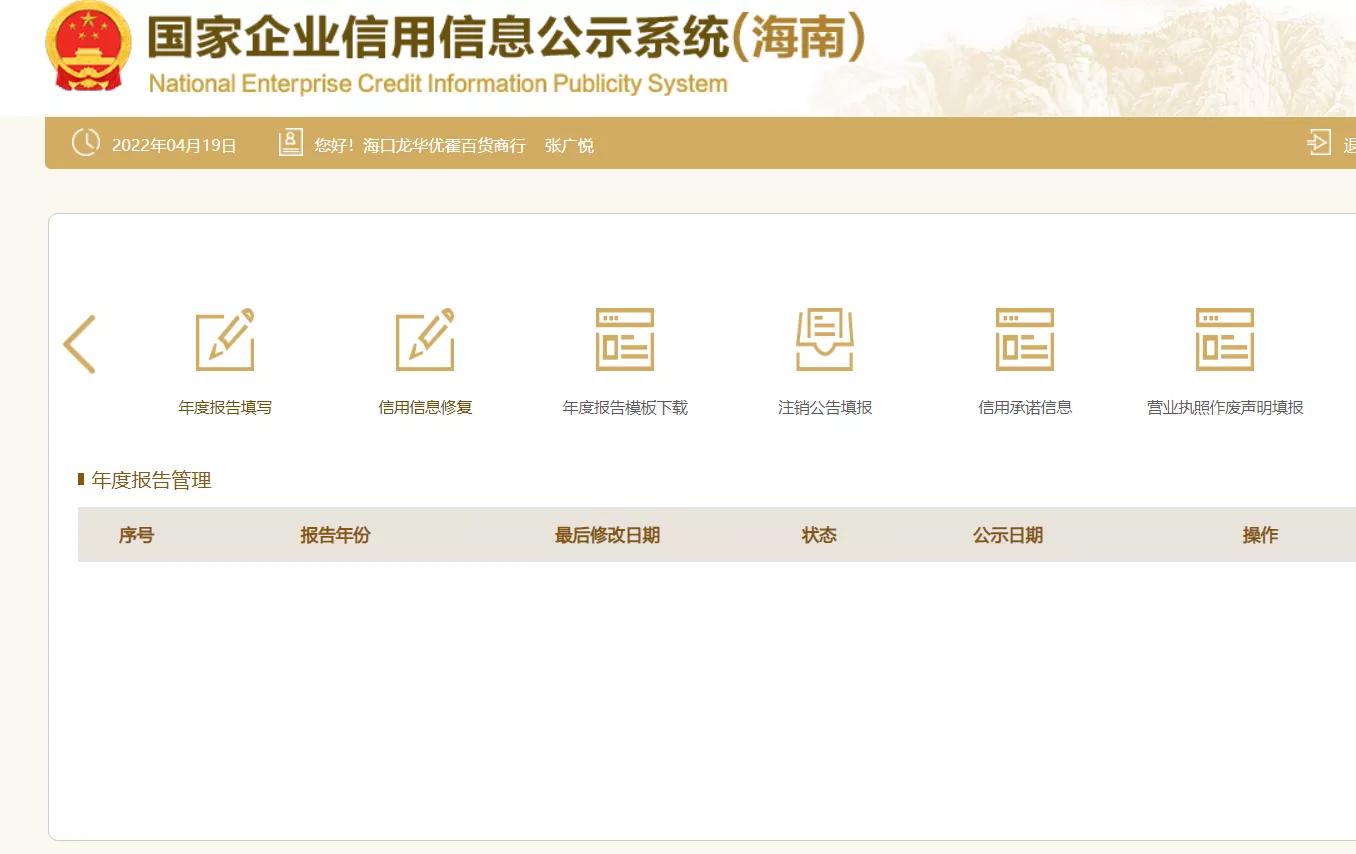Click the 状态 column header
1356x854 pixels.
click(x=820, y=534)
